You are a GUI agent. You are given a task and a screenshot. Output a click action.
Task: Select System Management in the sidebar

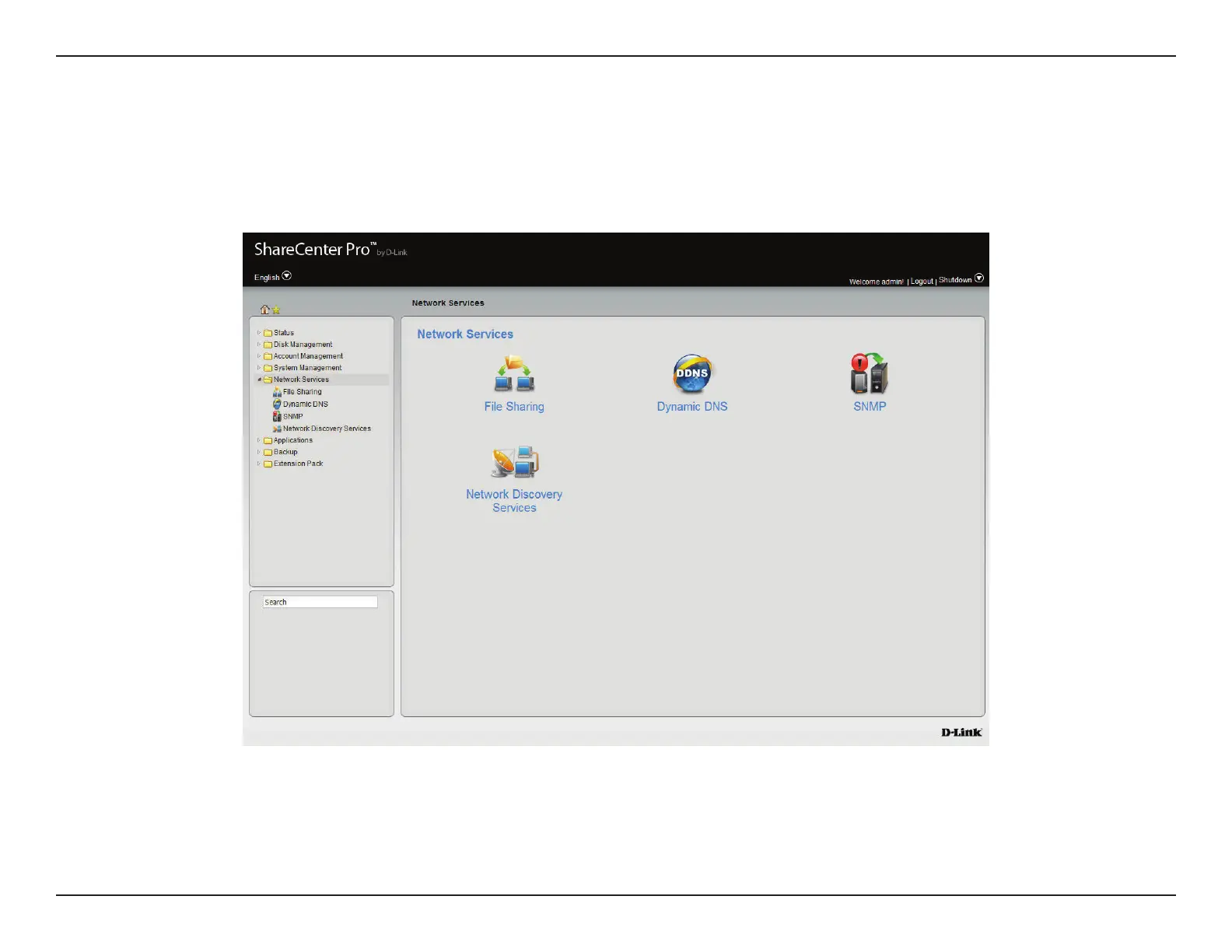click(307, 368)
